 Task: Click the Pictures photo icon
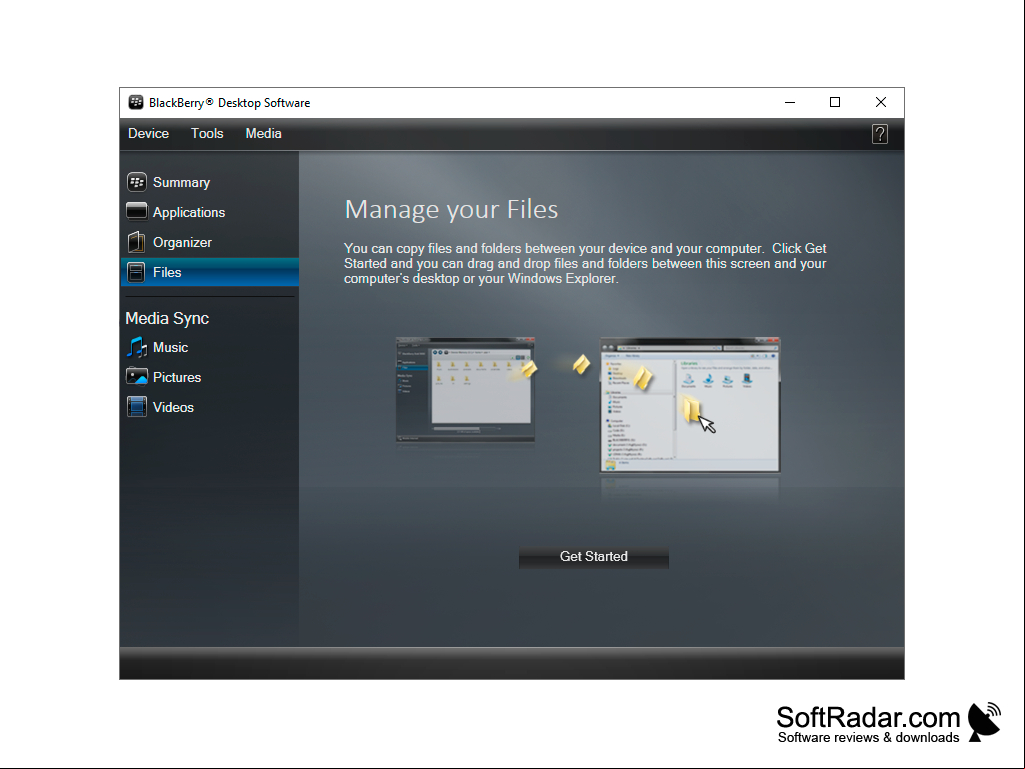tap(137, 377)
